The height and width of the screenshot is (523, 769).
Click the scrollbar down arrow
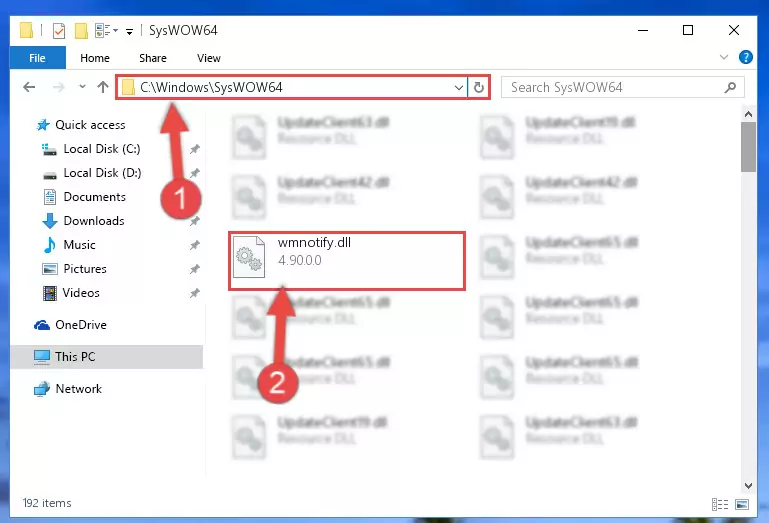point(748,486)
